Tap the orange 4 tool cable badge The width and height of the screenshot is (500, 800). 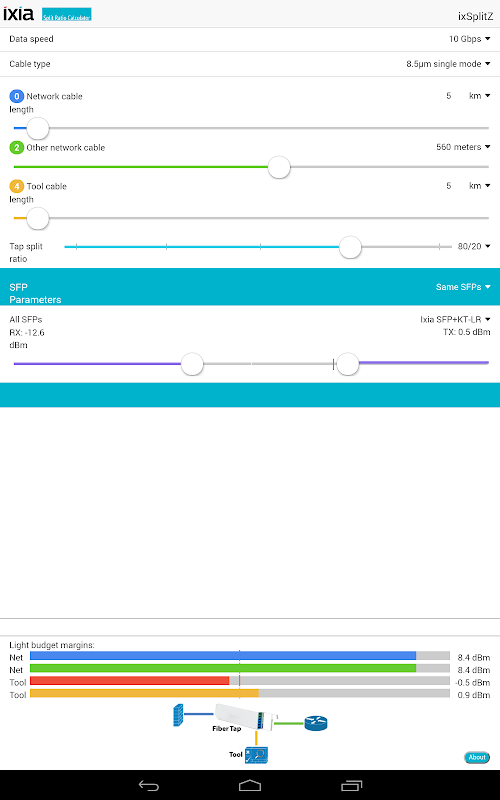17,186
